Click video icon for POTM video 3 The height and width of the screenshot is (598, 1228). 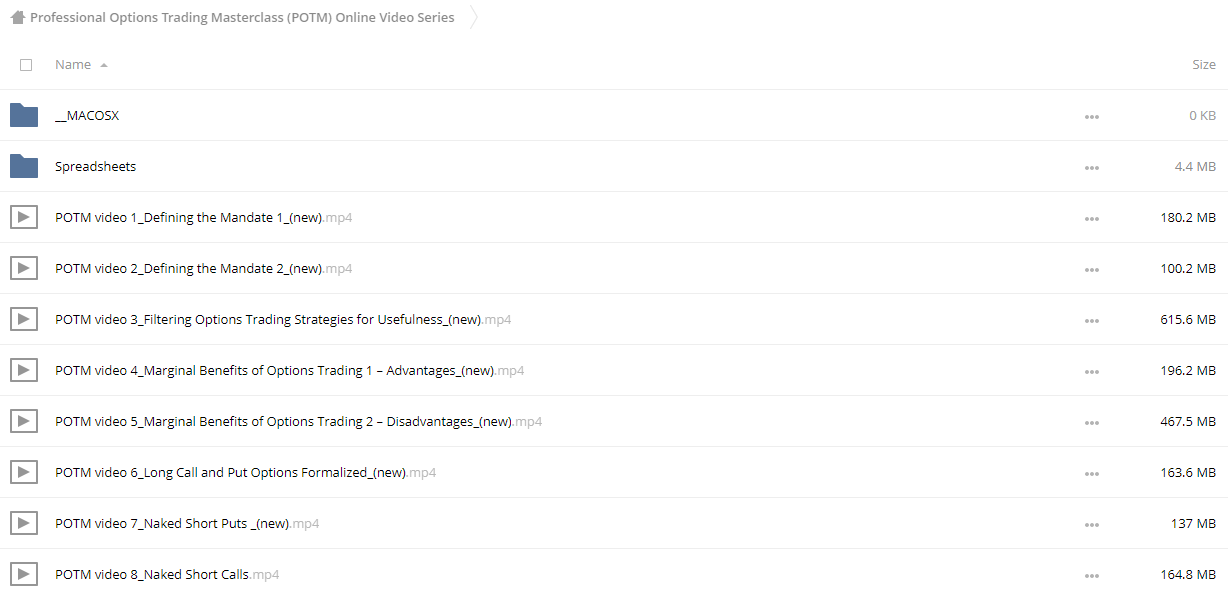click(24, 319)
